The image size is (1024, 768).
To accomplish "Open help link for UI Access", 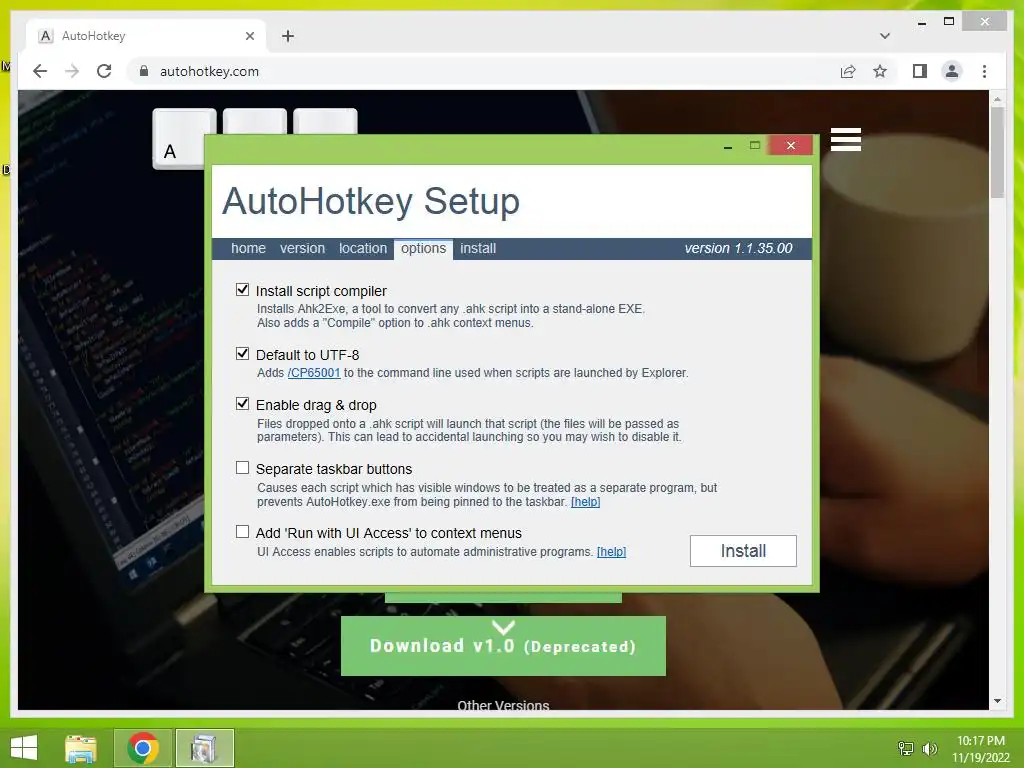I will [611, 552].
